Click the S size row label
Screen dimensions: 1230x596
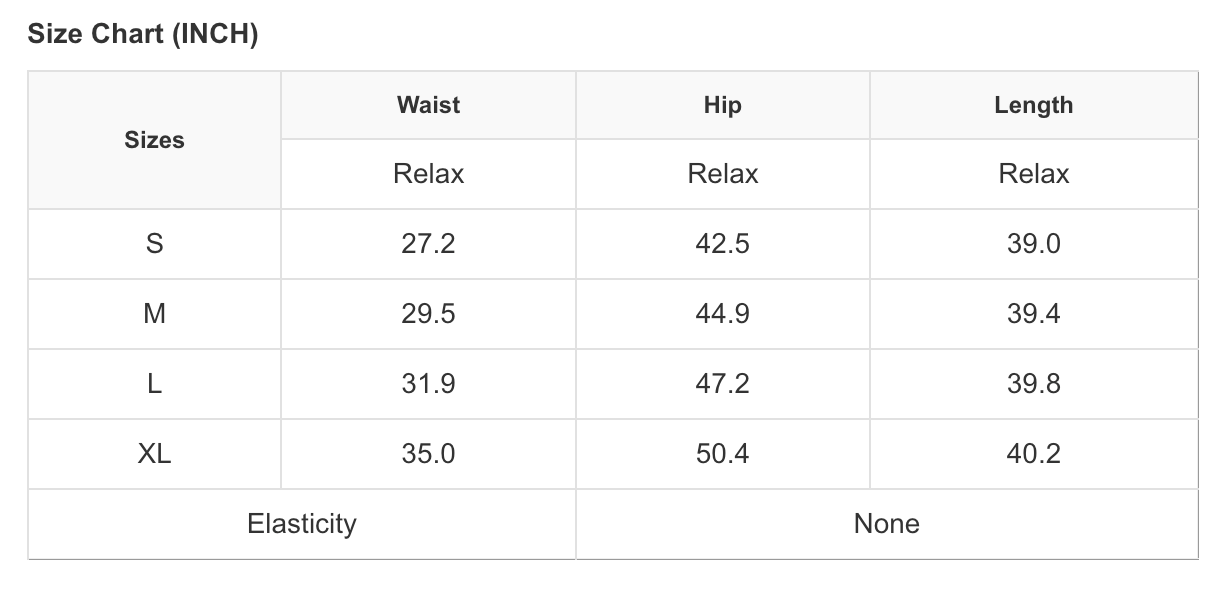coord(154,244)
